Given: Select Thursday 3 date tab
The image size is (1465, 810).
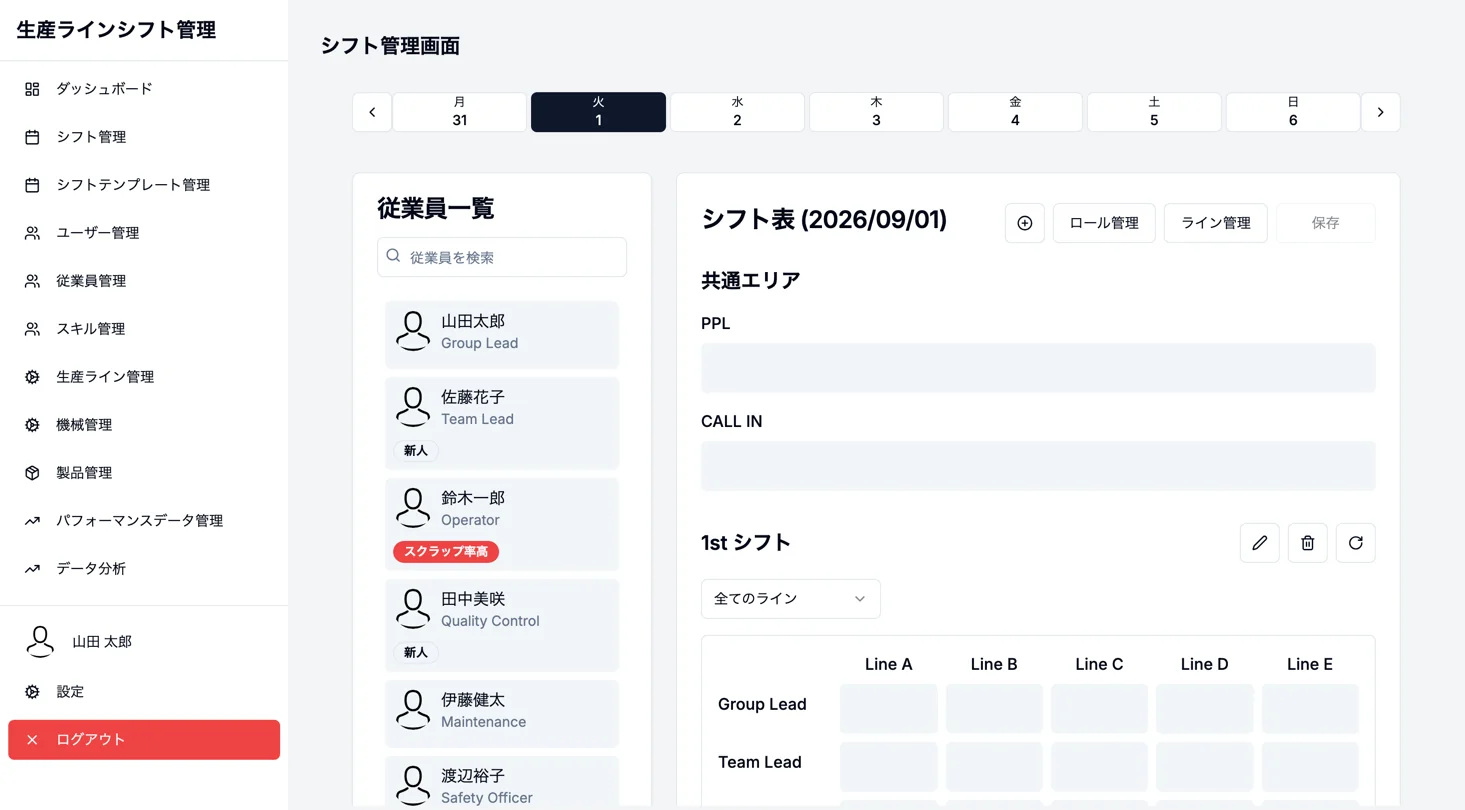Looking at the screenshot, I should click(x=876, y=112).
